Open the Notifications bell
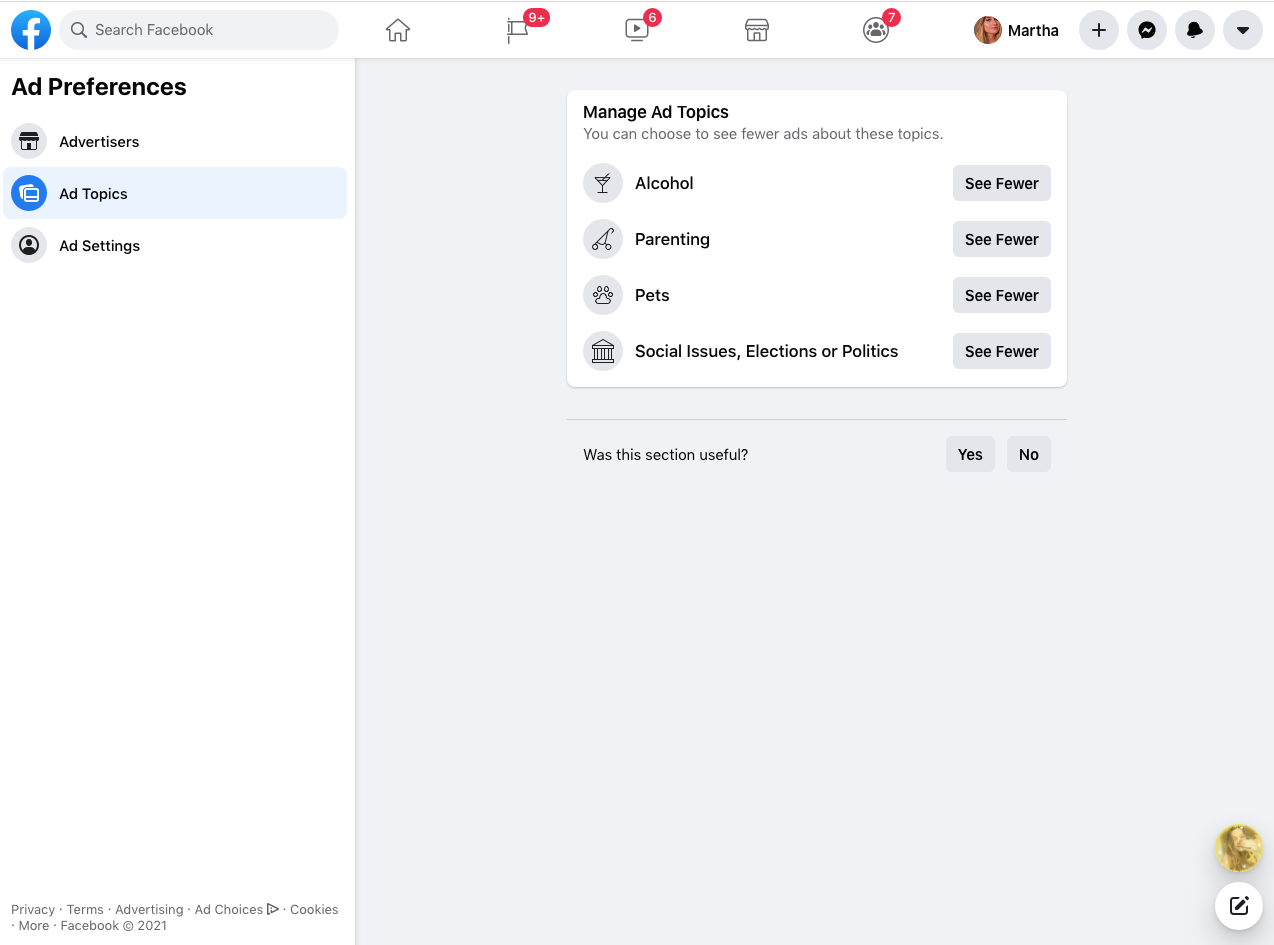This screenshot has width=1274, height=945. [1195, 30]
